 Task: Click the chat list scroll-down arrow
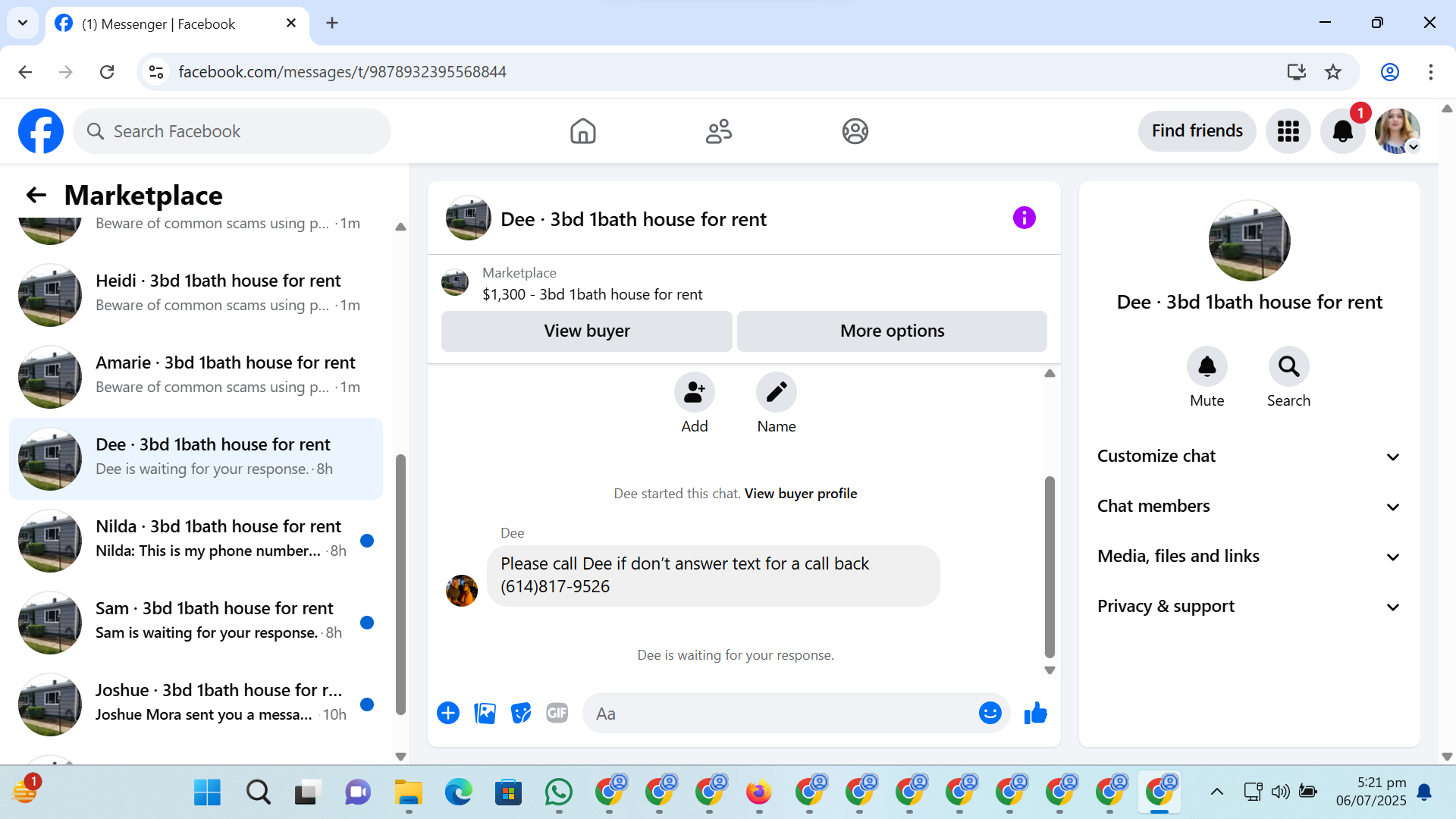click(400, 756)
